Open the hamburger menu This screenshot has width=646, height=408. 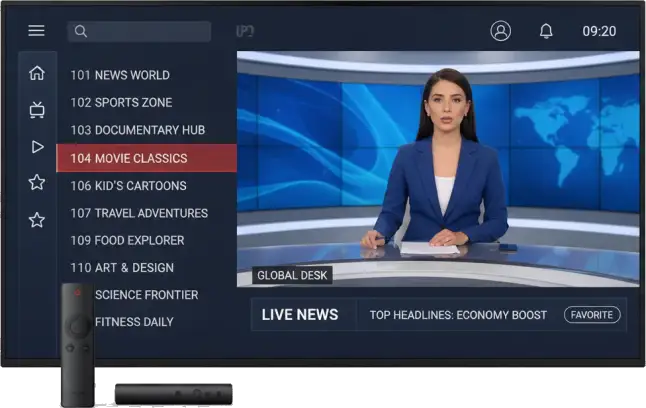tap(36, 30)
